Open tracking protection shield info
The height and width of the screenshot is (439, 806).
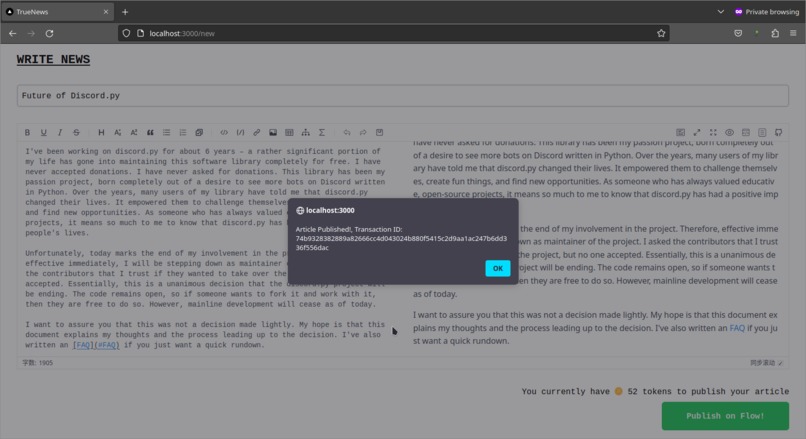point(126,33)
